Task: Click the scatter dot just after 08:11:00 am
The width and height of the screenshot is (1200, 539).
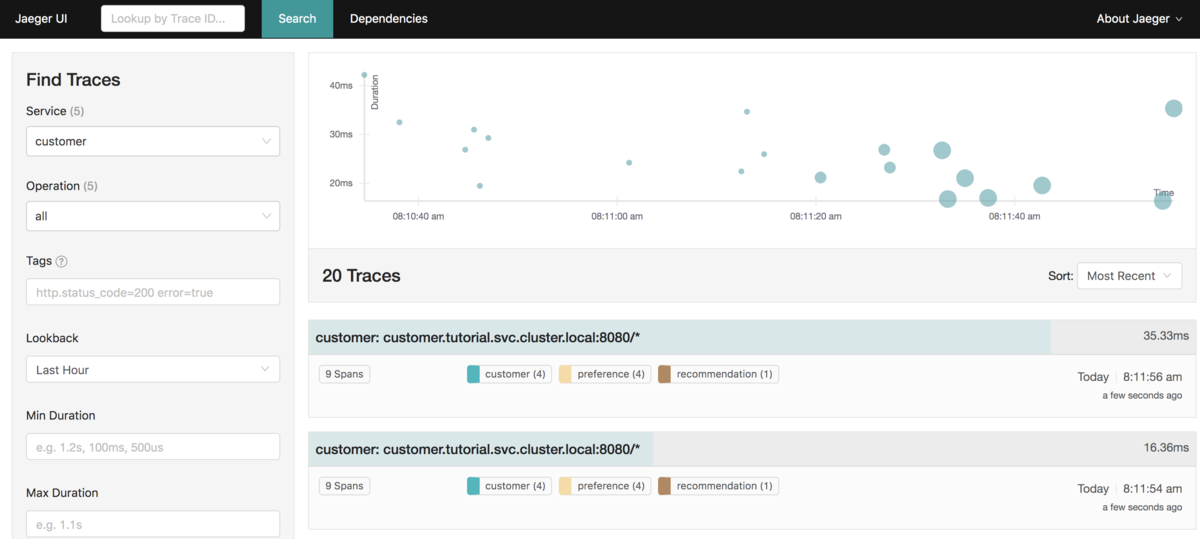Action: [629, 162]
